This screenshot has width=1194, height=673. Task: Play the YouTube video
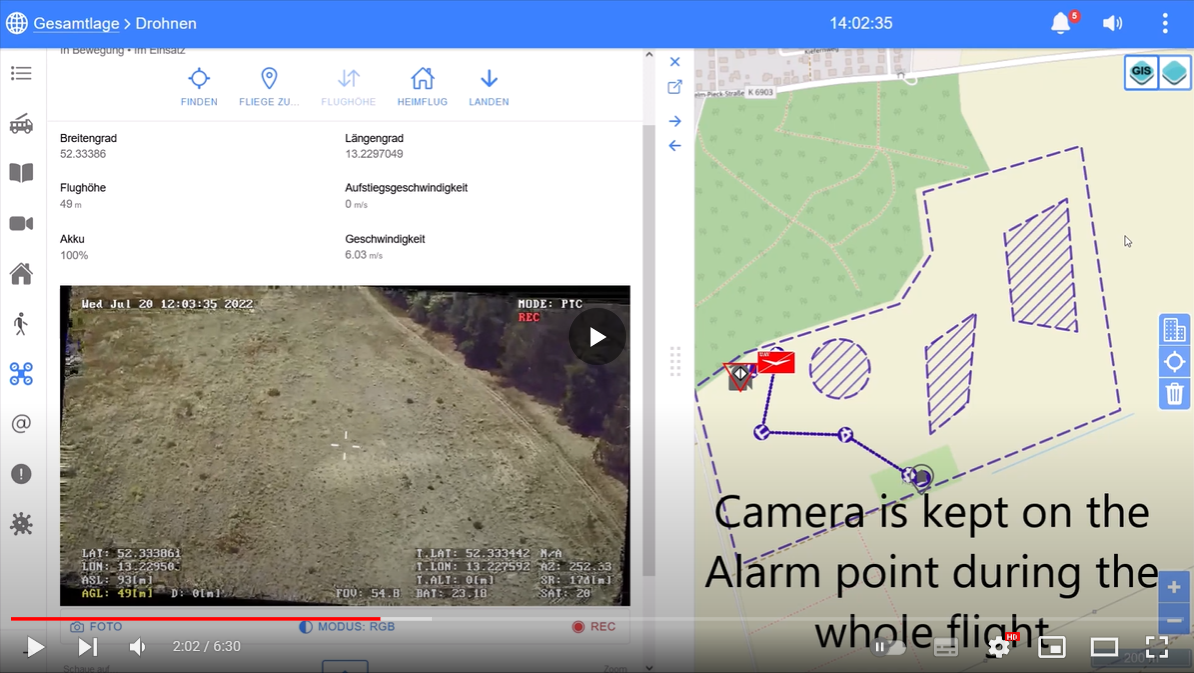point(34,647)
